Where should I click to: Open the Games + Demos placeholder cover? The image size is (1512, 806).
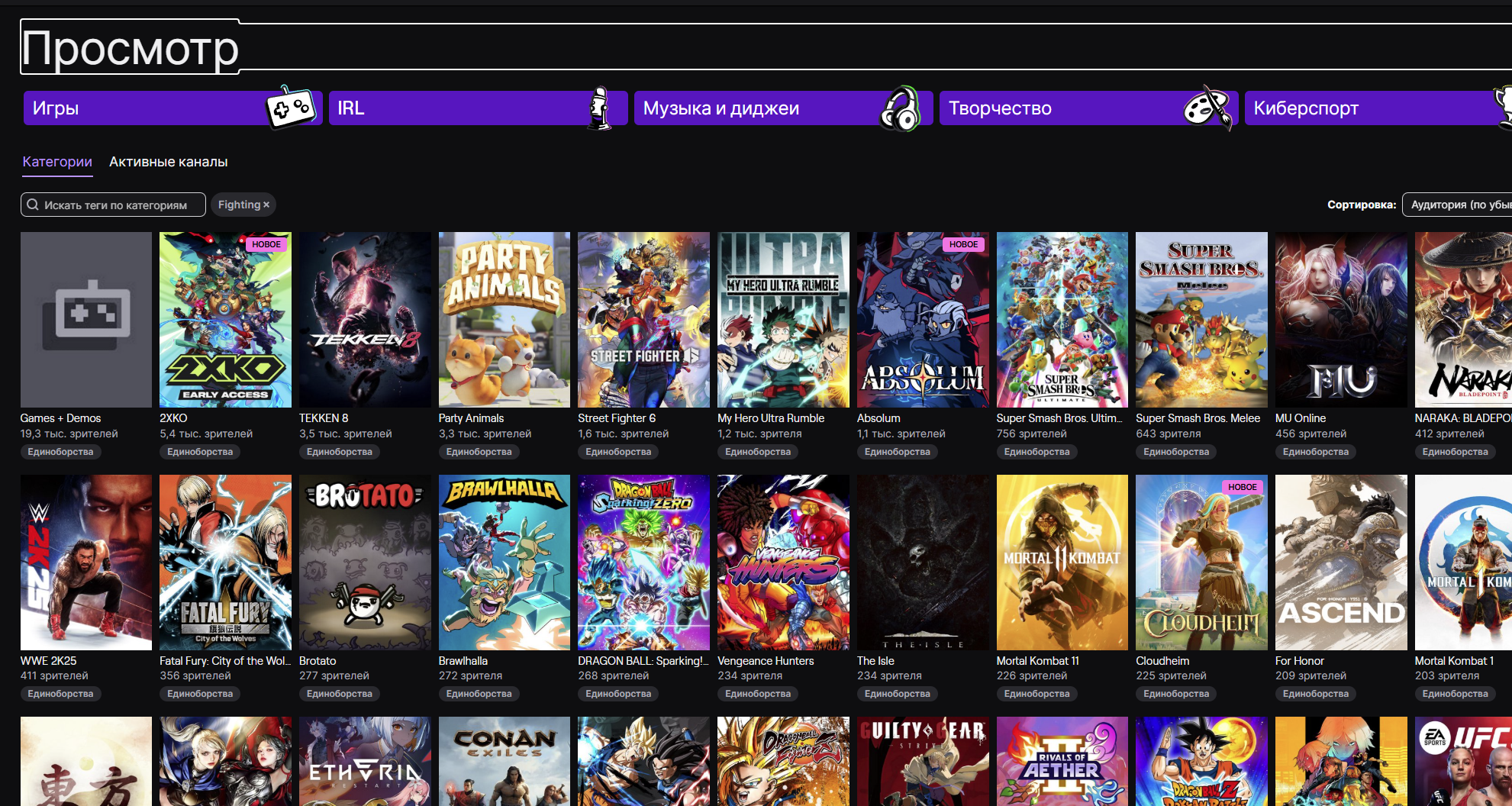coord(86,320)
